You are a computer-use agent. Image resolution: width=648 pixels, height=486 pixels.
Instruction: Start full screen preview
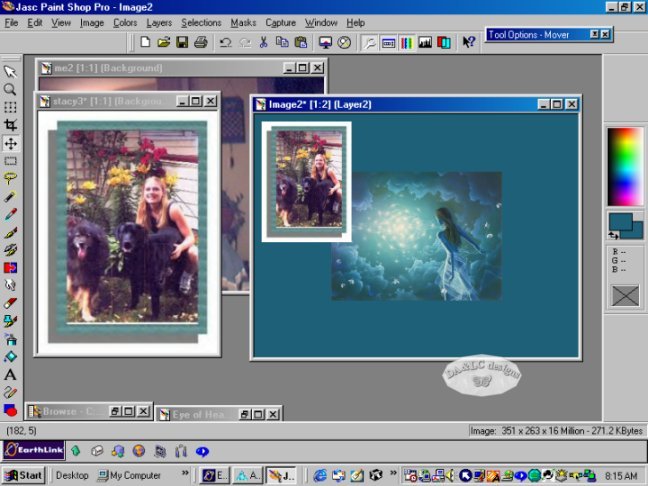325,42
